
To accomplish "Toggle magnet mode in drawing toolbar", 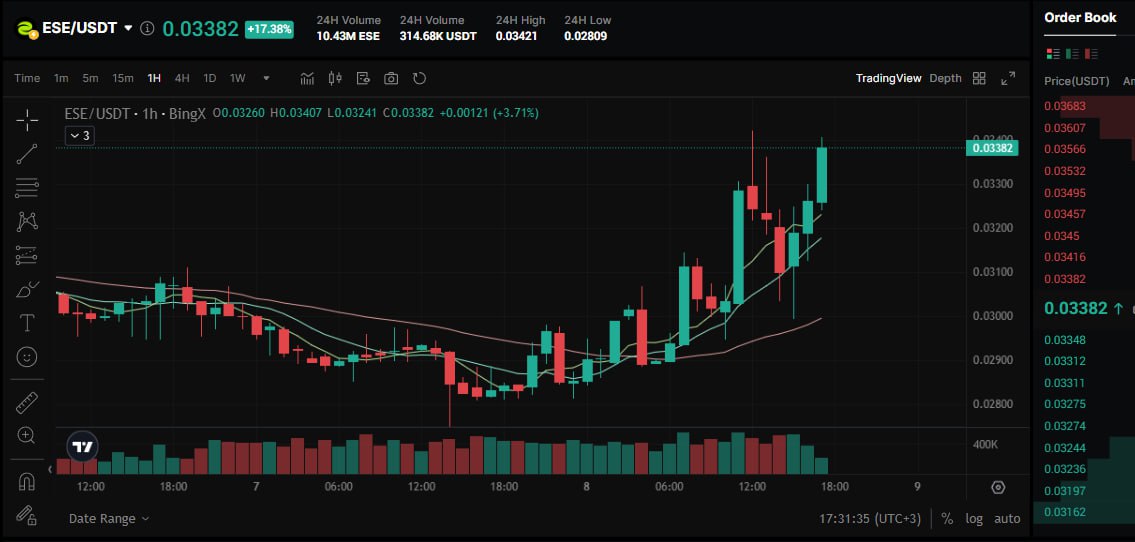I will click(x=27, y=482).
